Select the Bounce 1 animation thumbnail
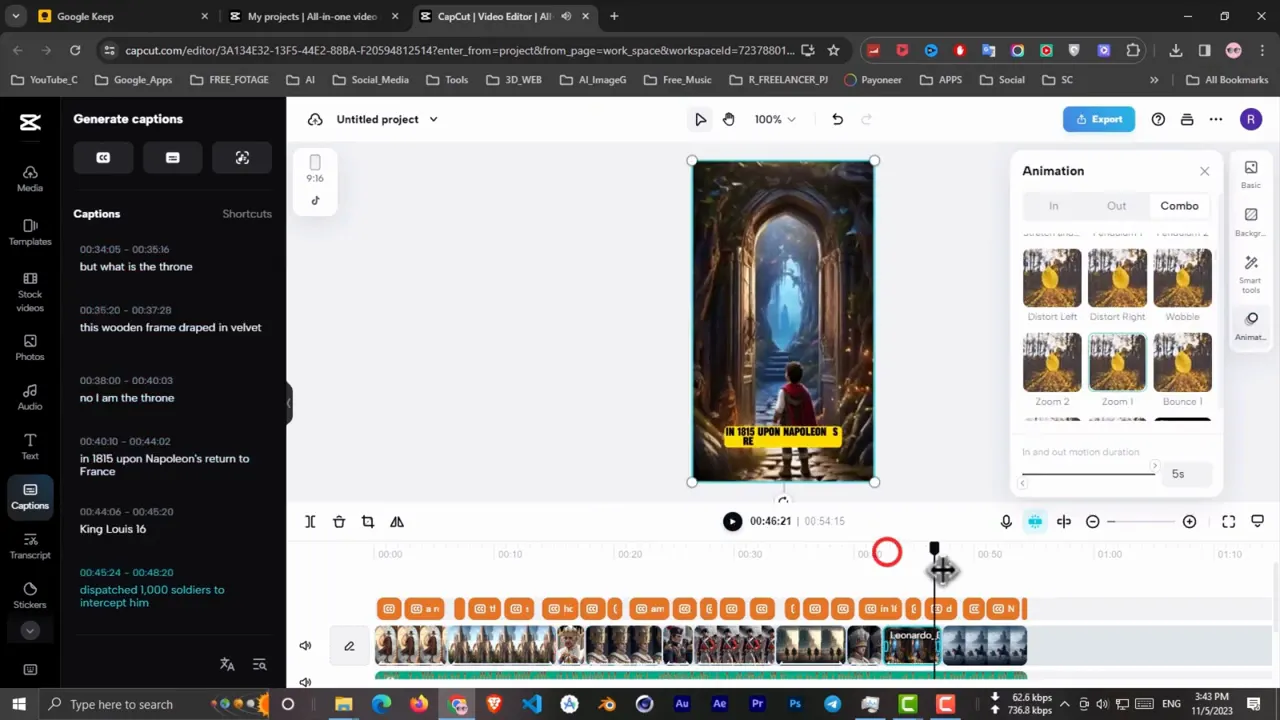 [1182, 362]
